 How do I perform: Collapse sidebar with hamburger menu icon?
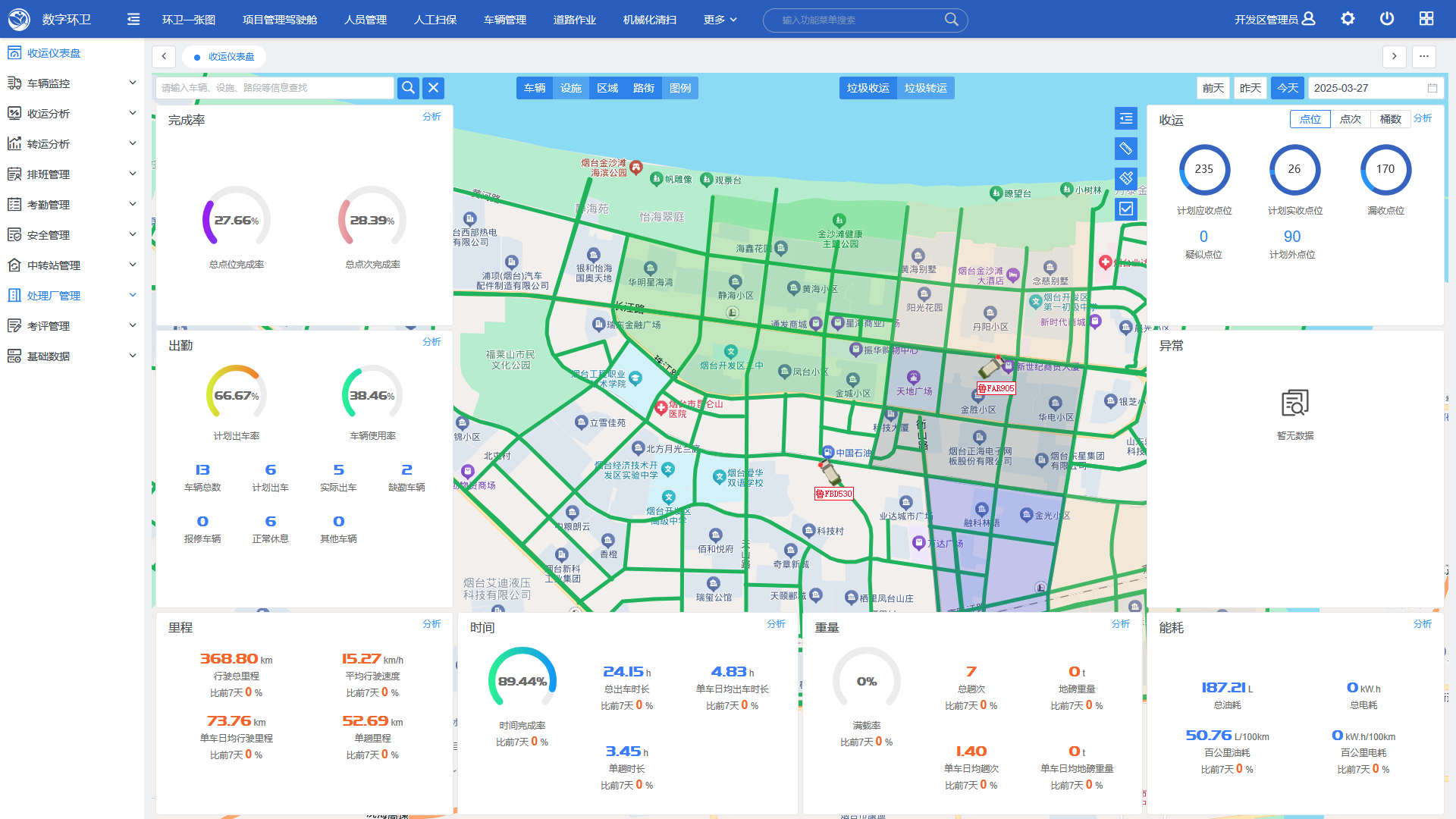[133, 19]
